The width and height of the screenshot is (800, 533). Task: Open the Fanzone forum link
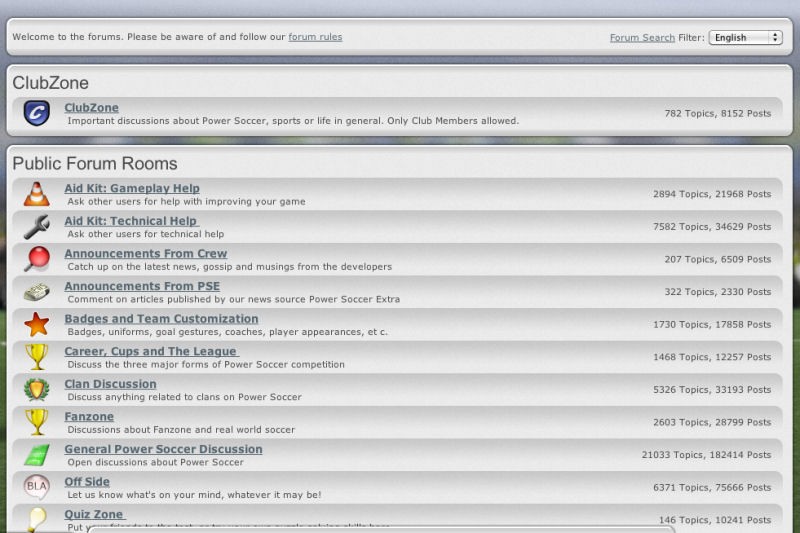click(x=89, y=417)
